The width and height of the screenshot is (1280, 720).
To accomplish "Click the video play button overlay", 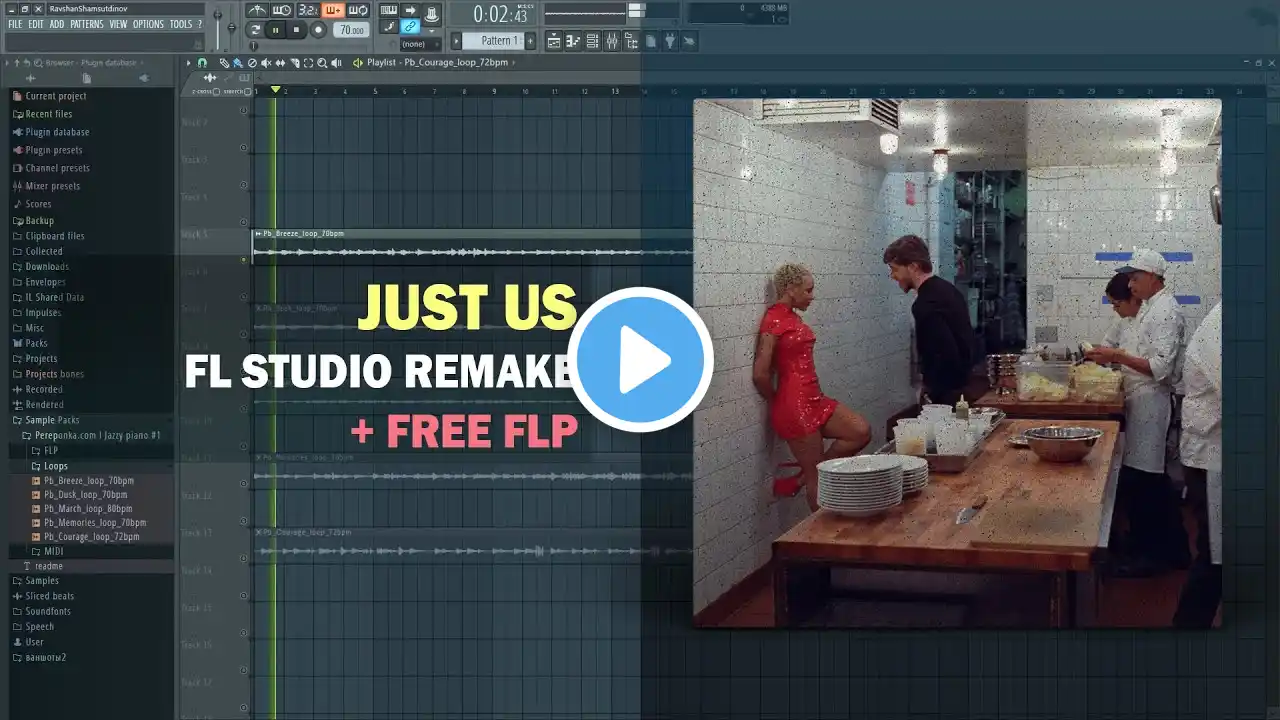I will point(640,360).
